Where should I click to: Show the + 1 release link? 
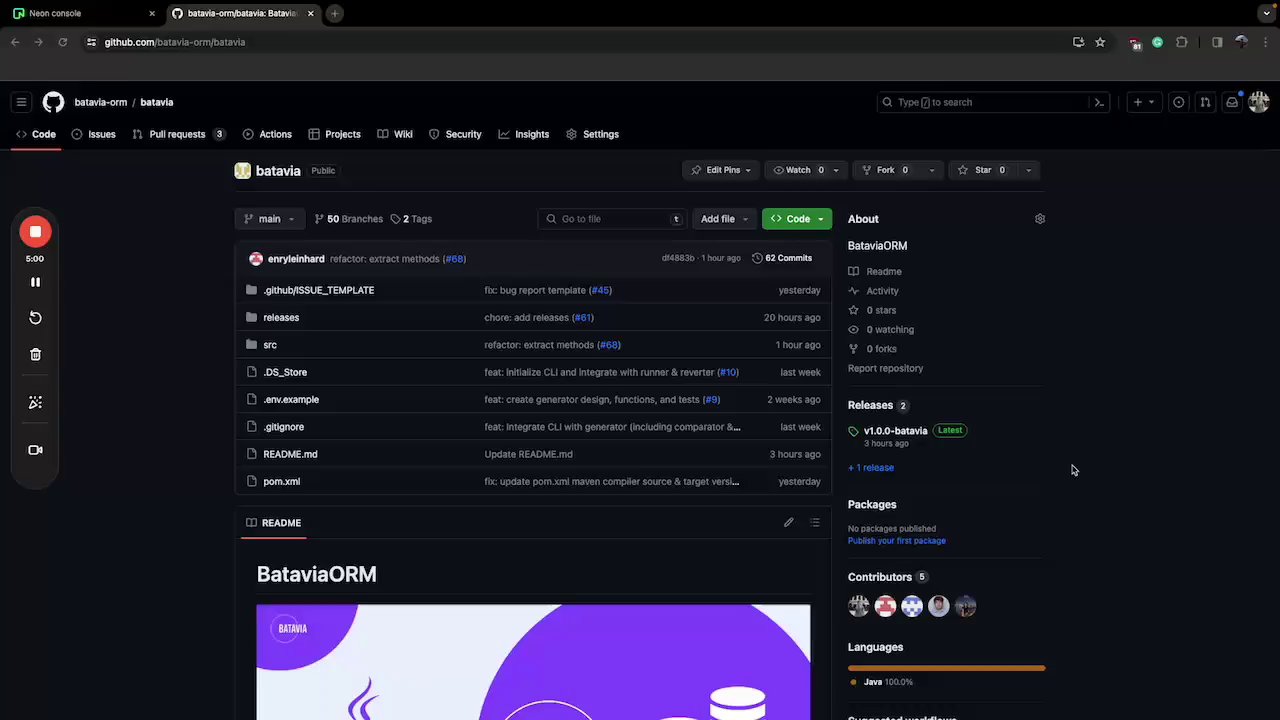coord(871,468)
